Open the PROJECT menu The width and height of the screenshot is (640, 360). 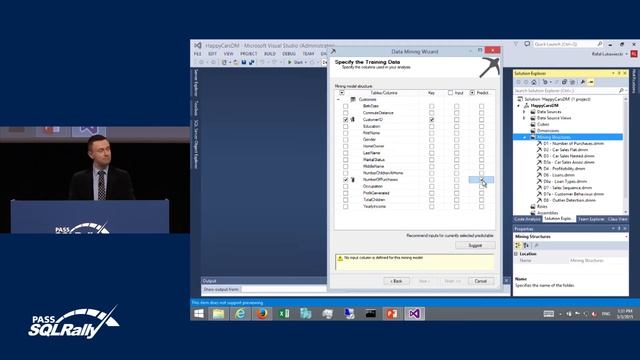tap(249, 54)
